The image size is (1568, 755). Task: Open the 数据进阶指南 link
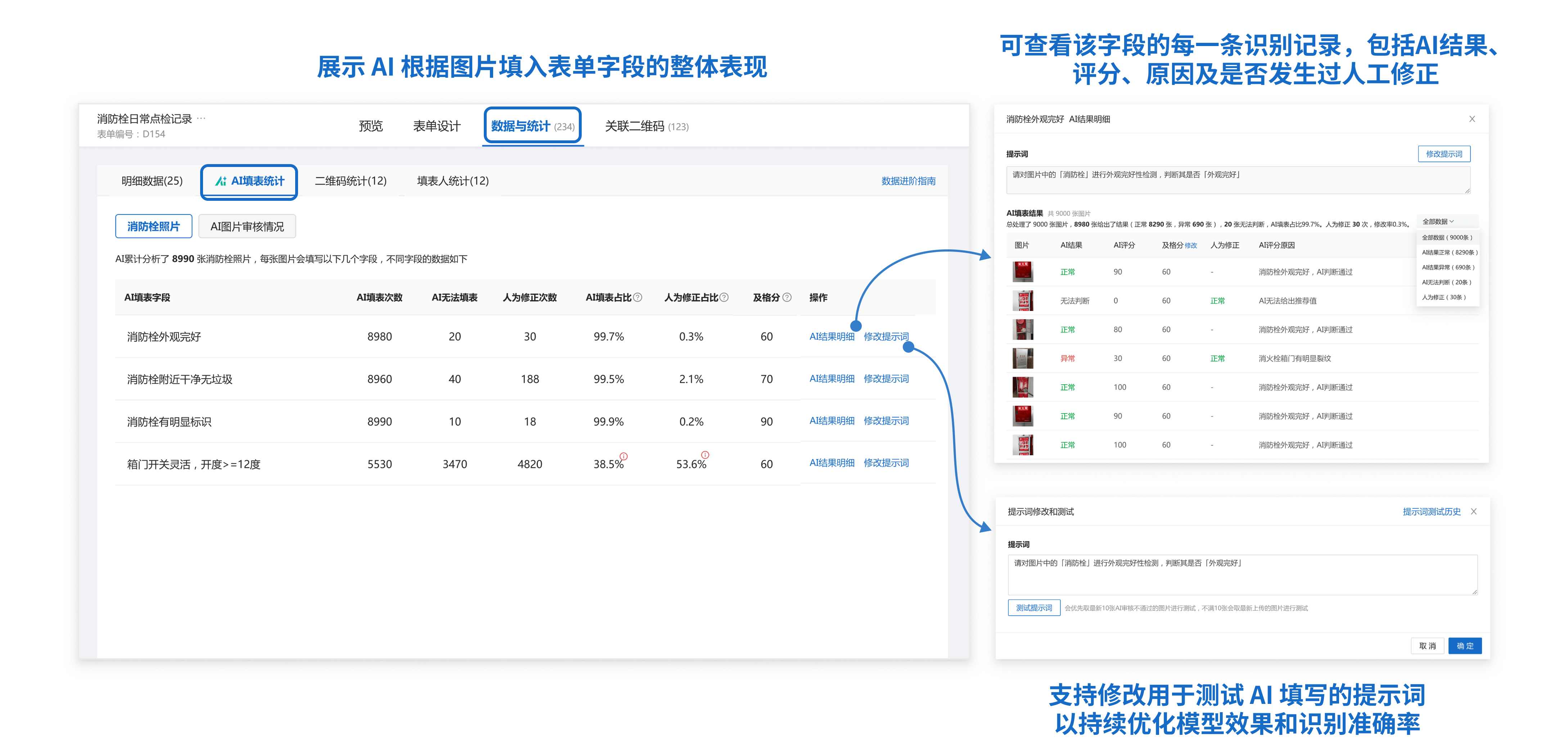(908, 181)
